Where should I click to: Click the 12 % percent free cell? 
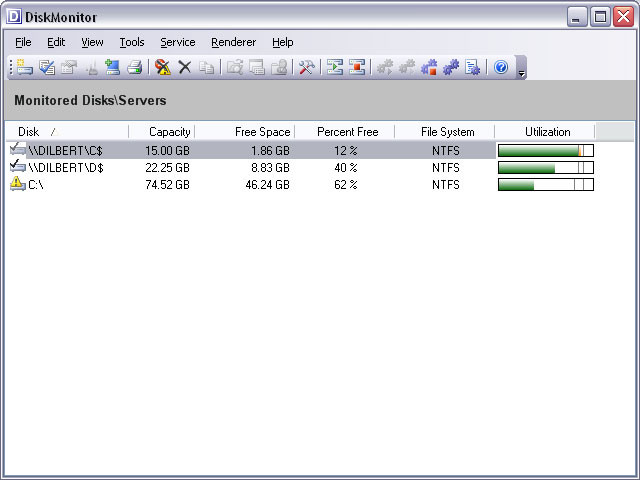pos(346,151)
